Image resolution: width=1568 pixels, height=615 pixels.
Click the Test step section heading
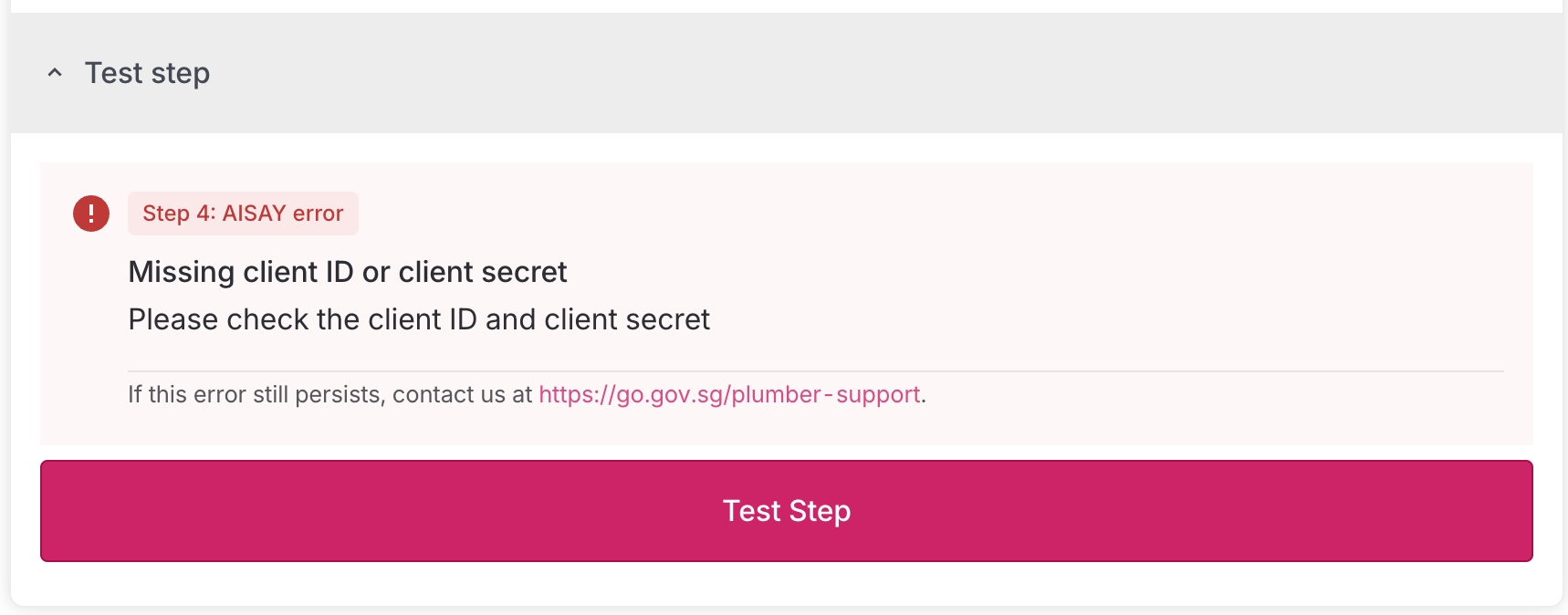(x=147, y=73)
